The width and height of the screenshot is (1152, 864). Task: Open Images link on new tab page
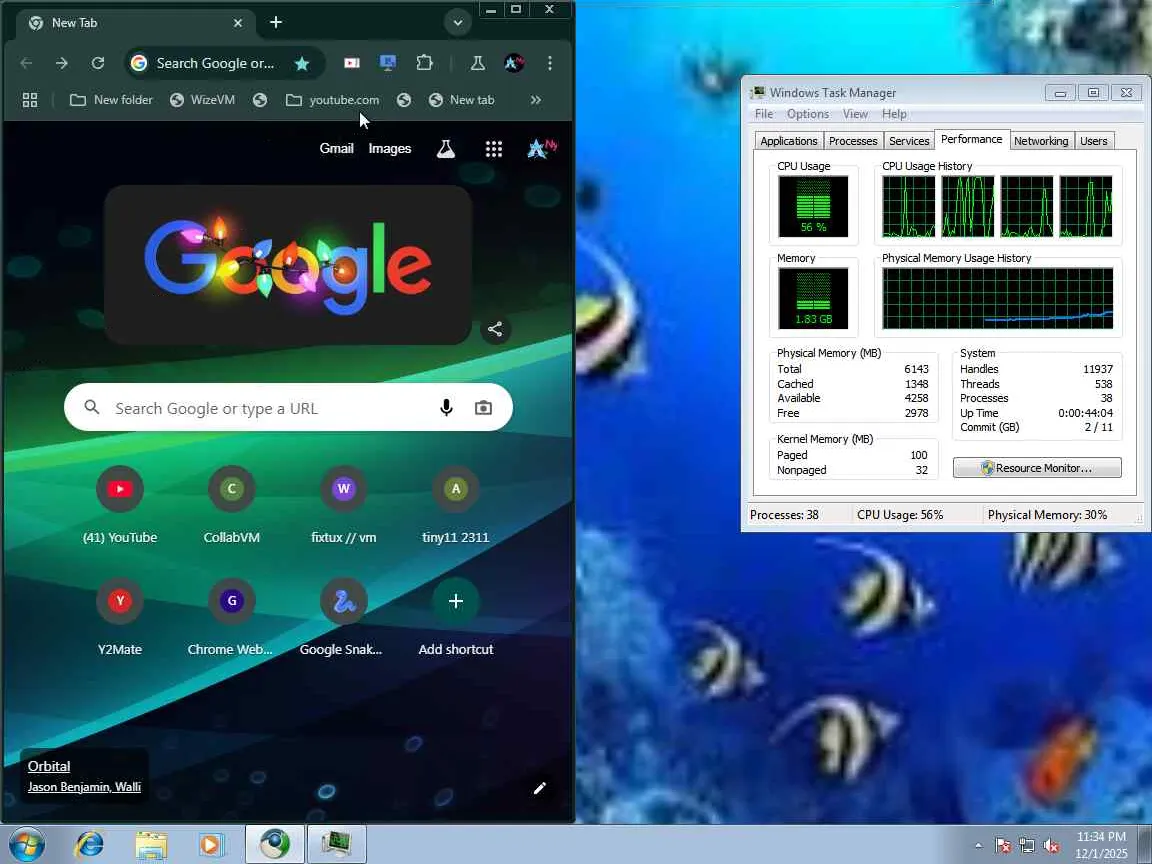pos(389,148)
